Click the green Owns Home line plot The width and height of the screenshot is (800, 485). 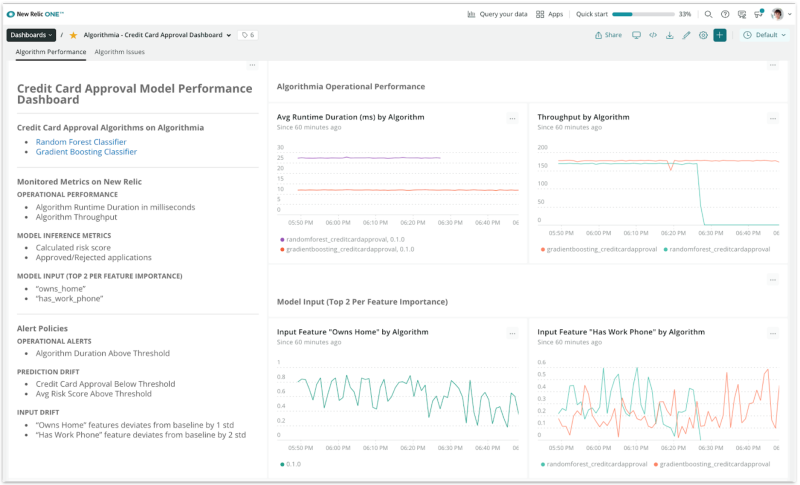[x=408, y=400]
